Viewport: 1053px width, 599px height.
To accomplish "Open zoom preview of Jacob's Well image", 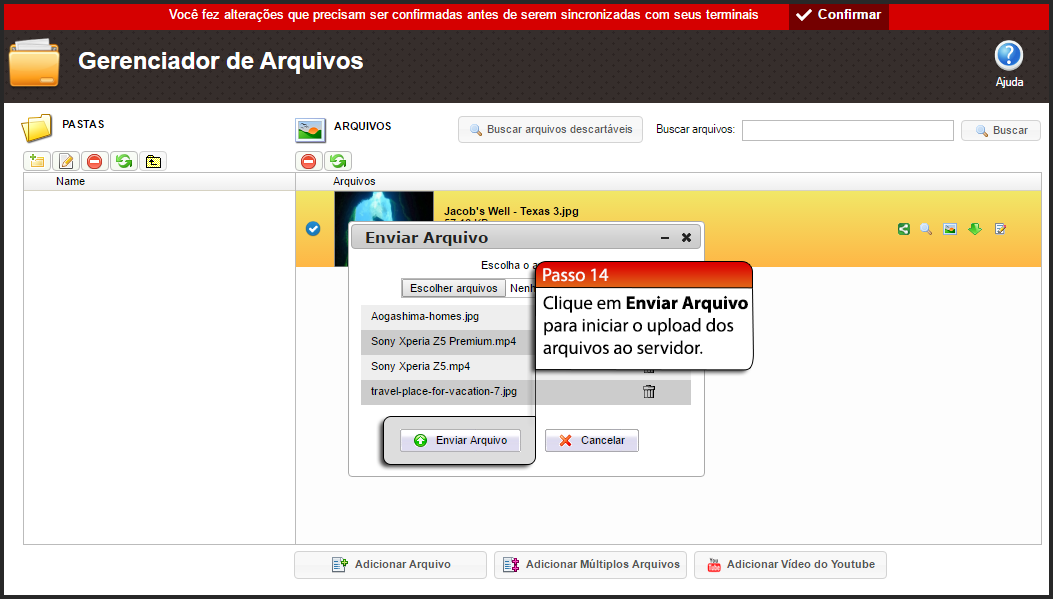I will click(927, 229).
